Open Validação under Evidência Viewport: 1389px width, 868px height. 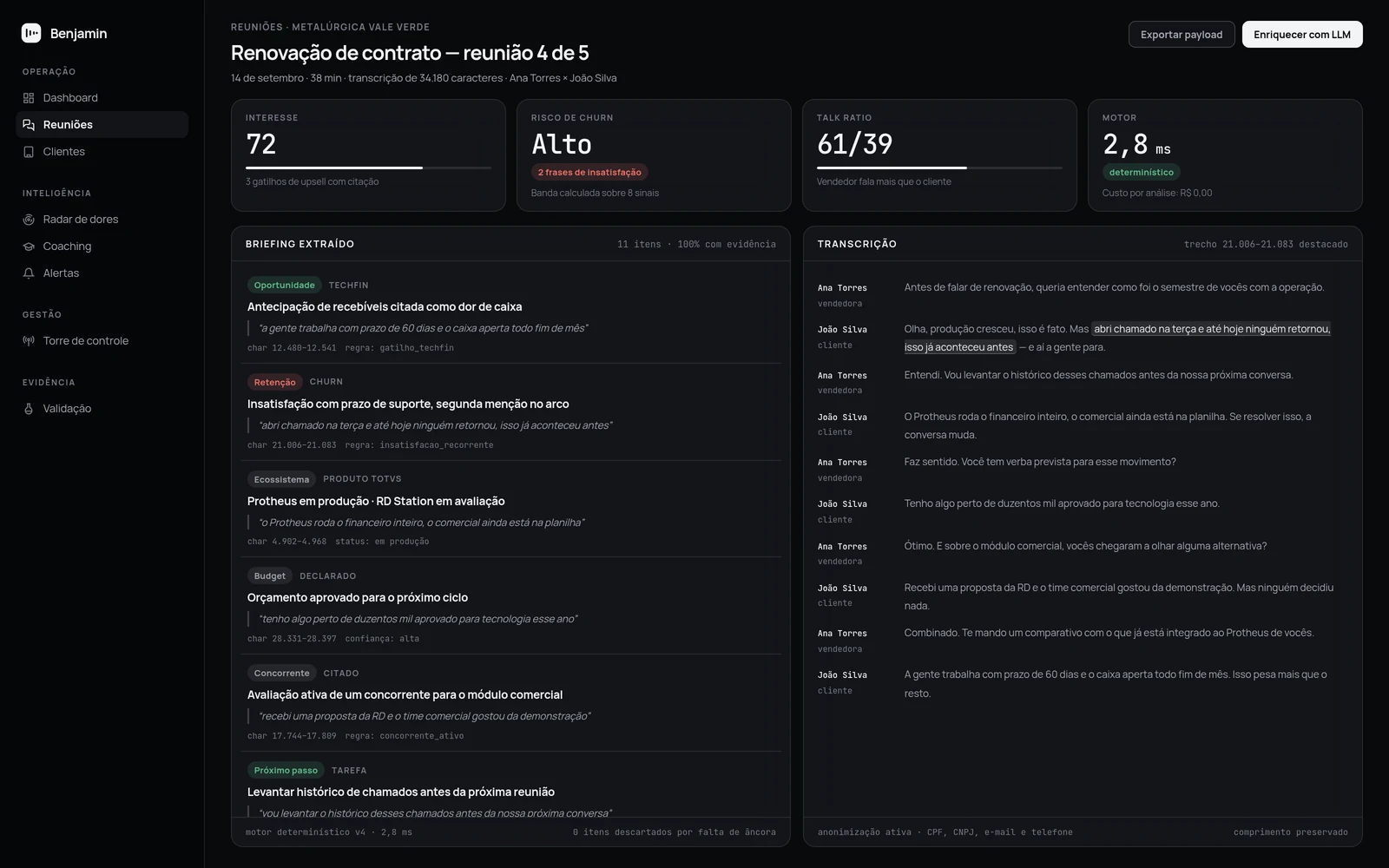click(x=102, y=409)
